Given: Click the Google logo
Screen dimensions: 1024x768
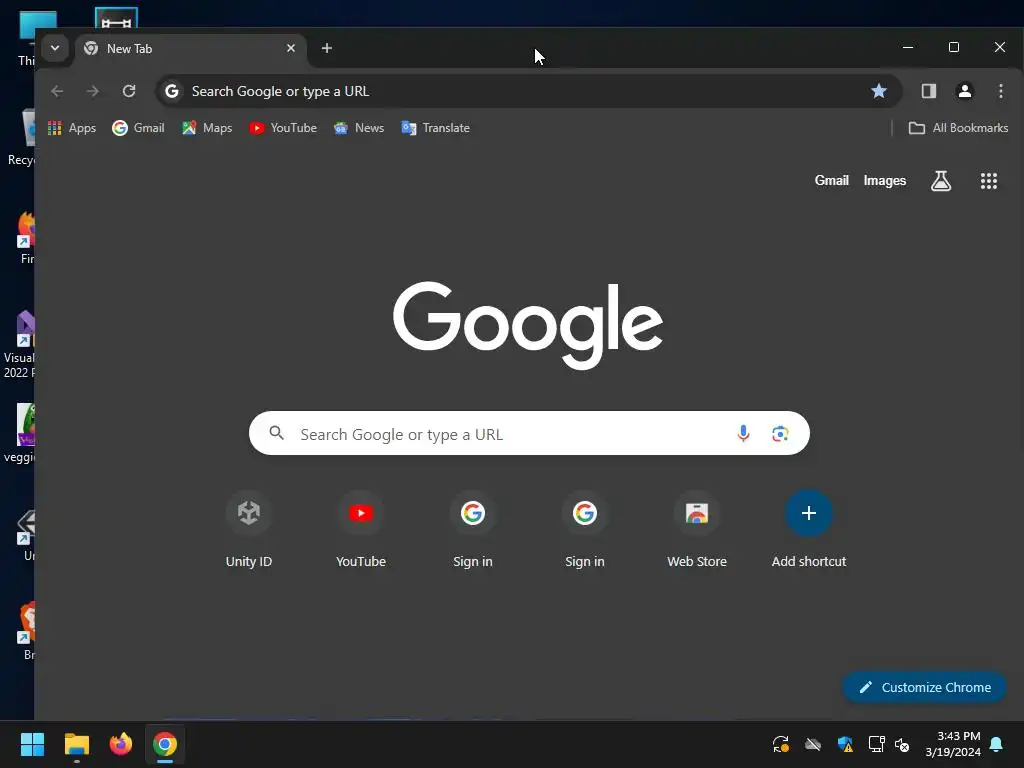Looking at the screenshot, I should (528, 325).
